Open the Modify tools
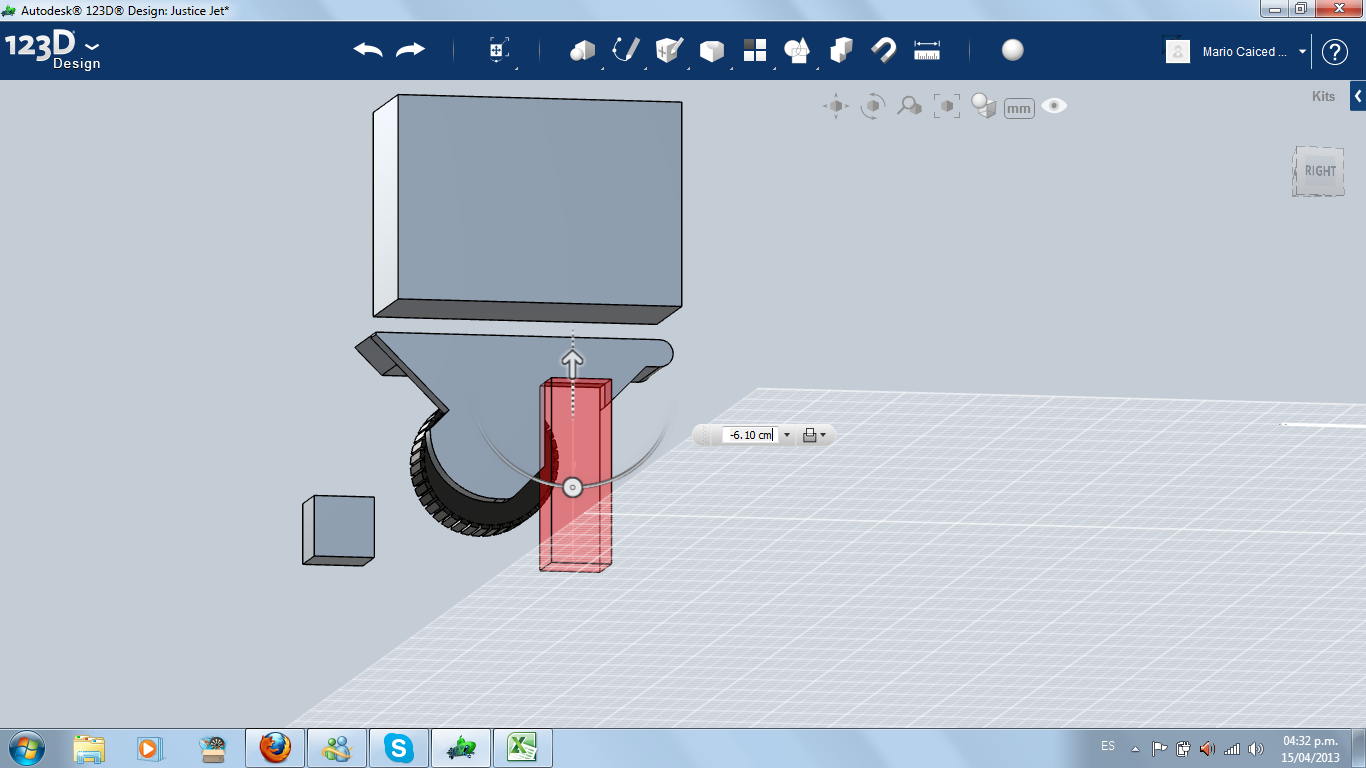Screen dimensions: 1366x768 coord(712,50)
